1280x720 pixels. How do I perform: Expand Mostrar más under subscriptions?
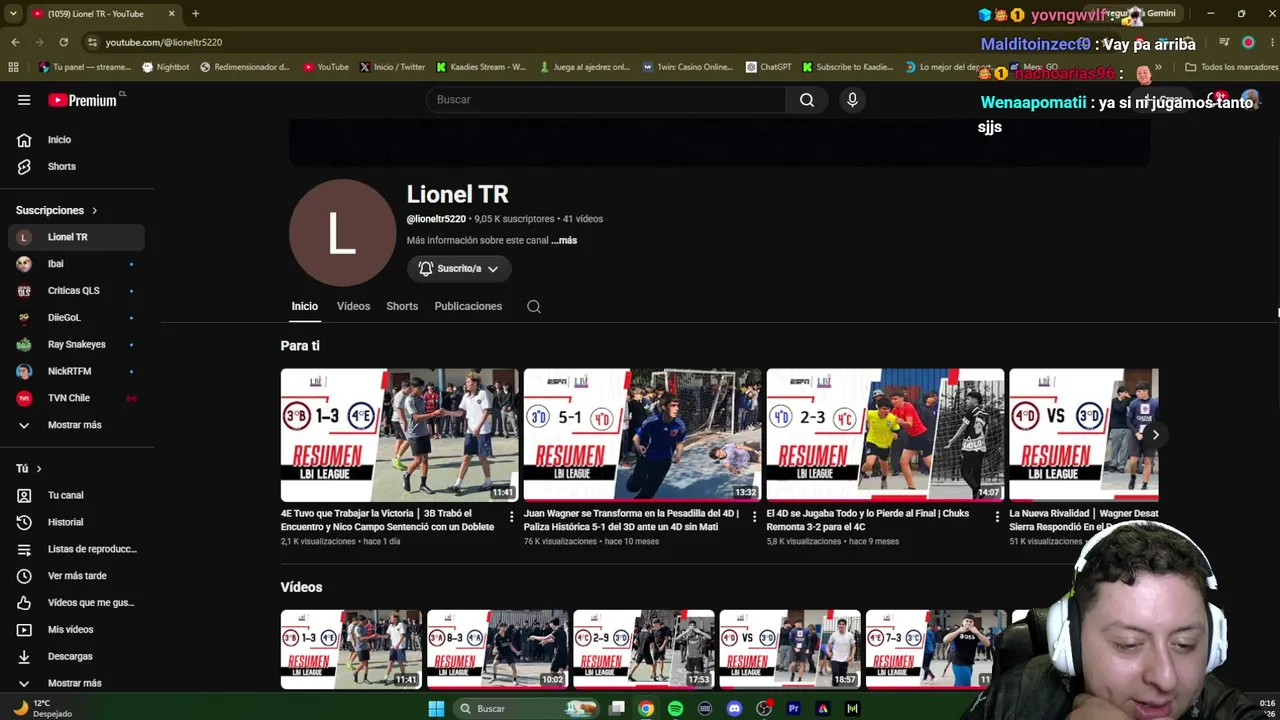(76, 425)
